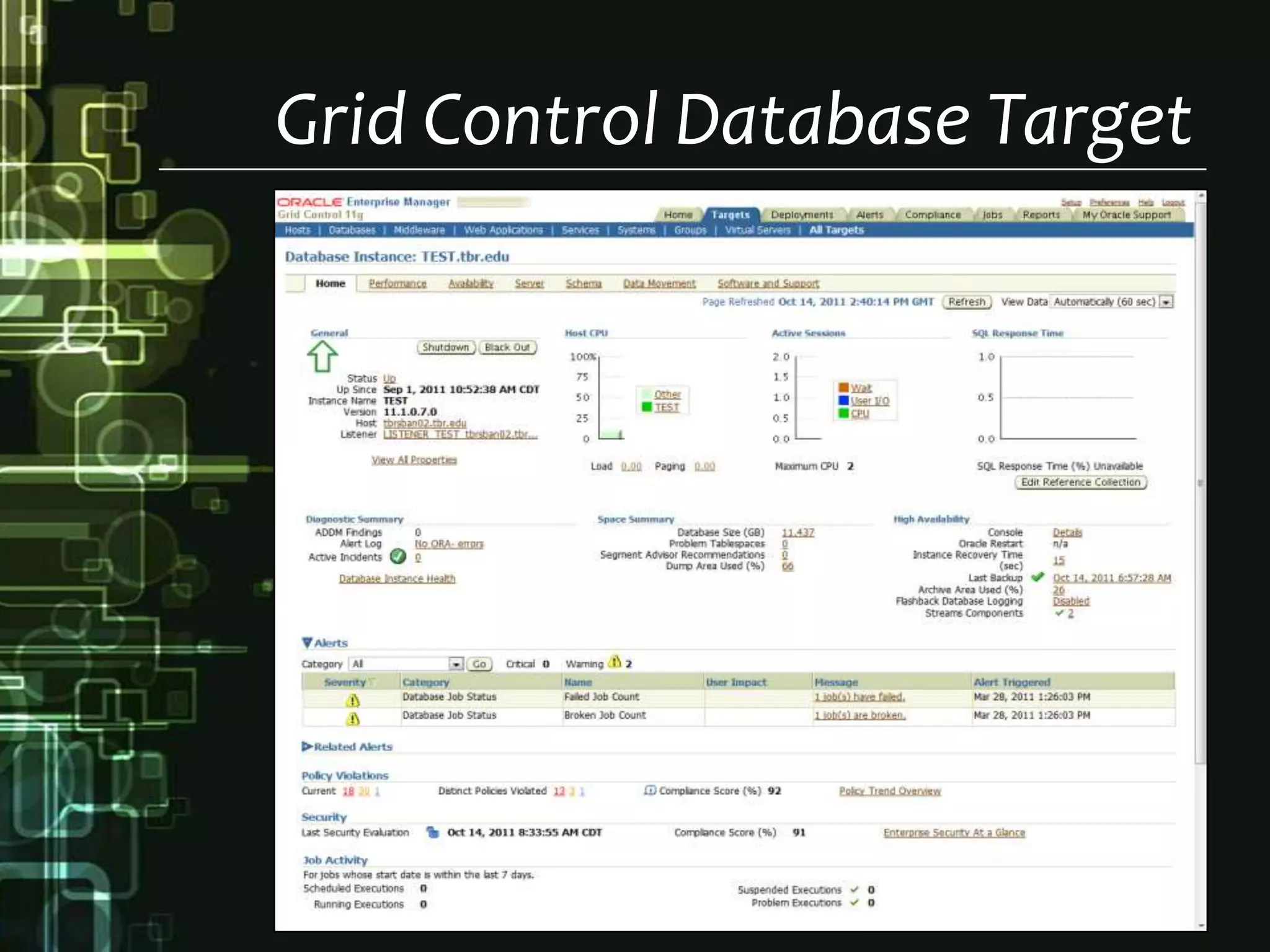Open the View All Properties link

[x=414, y=460]
